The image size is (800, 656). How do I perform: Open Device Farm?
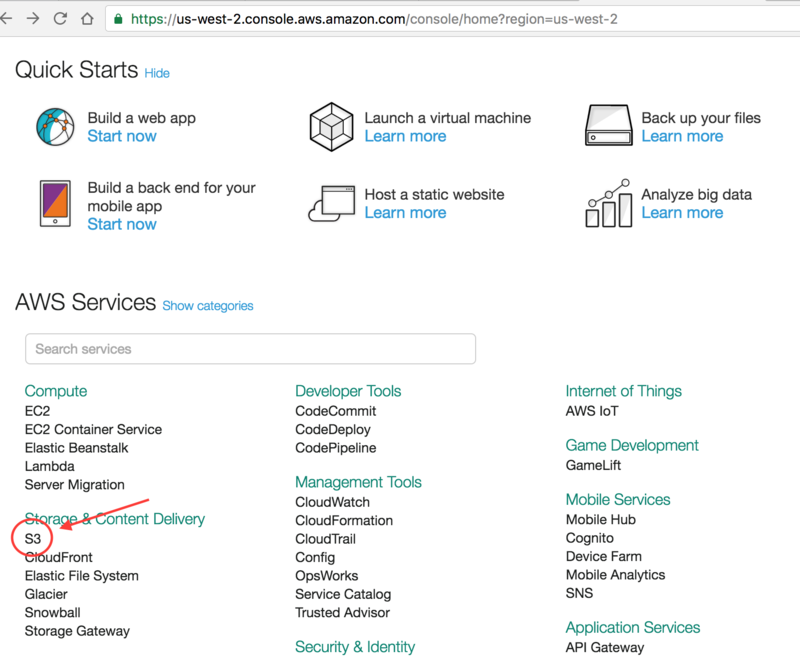[604, 557]
